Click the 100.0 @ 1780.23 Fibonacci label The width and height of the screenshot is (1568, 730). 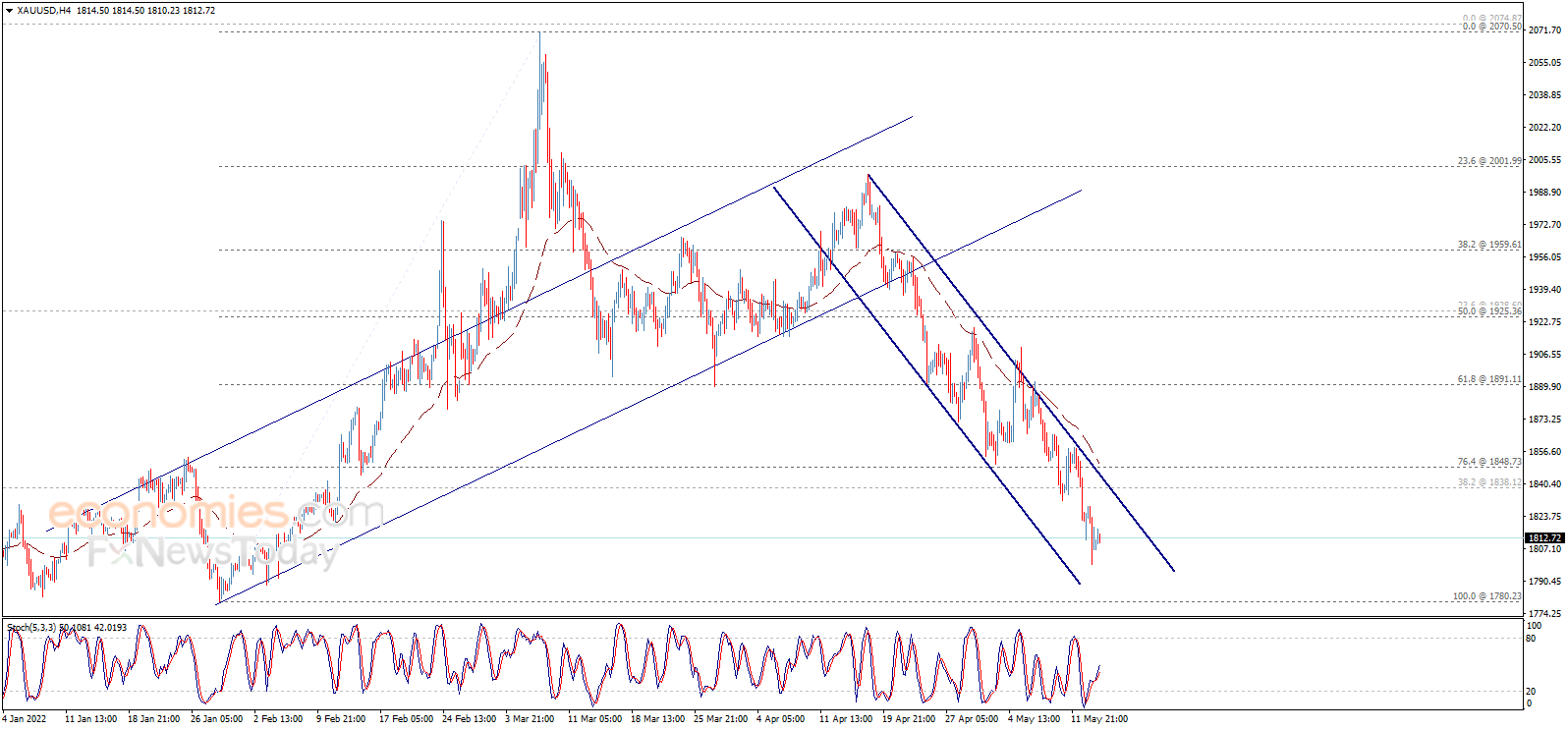point(1486,596)
